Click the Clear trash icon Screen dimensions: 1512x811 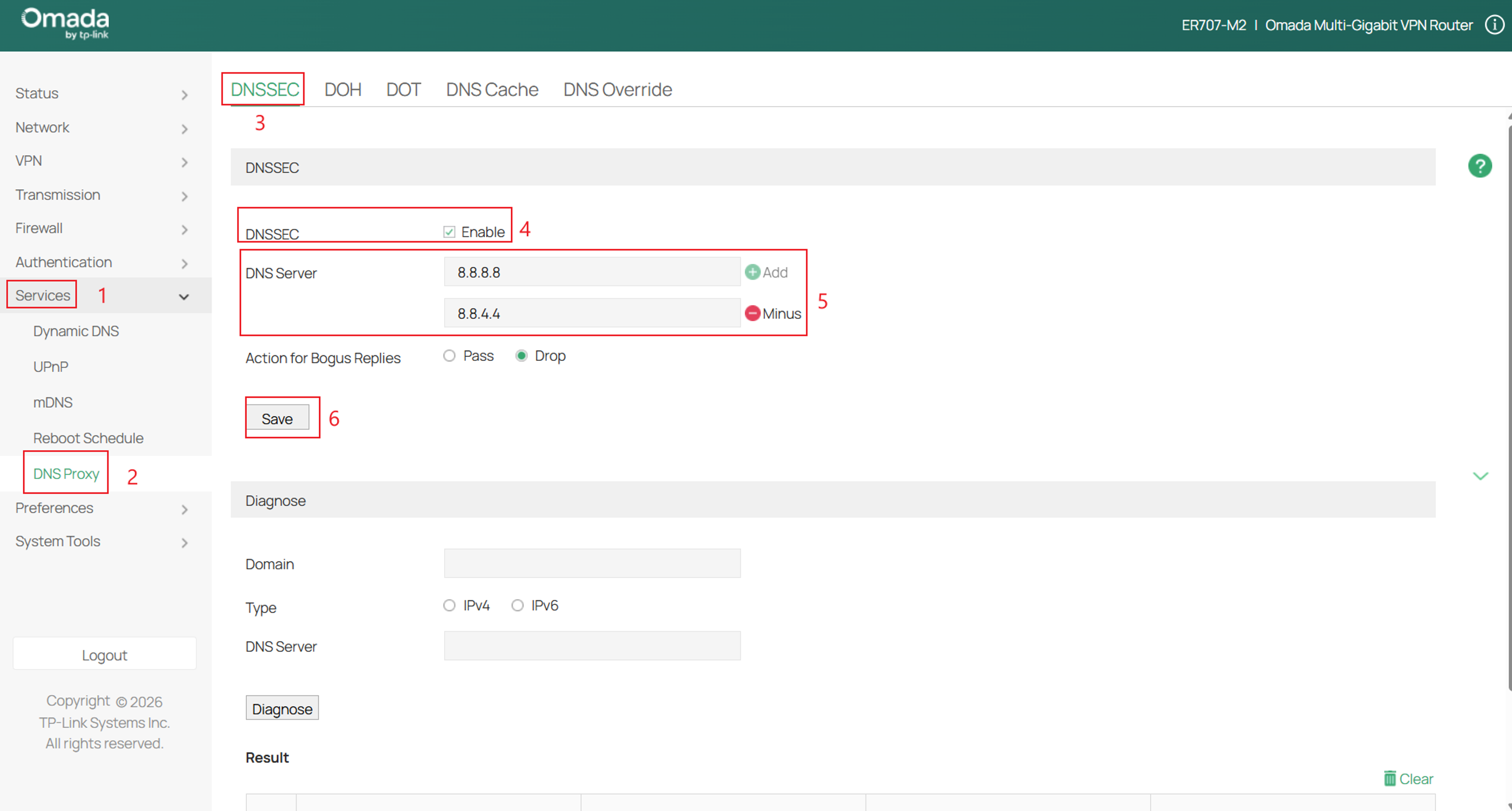(1389, 778)
